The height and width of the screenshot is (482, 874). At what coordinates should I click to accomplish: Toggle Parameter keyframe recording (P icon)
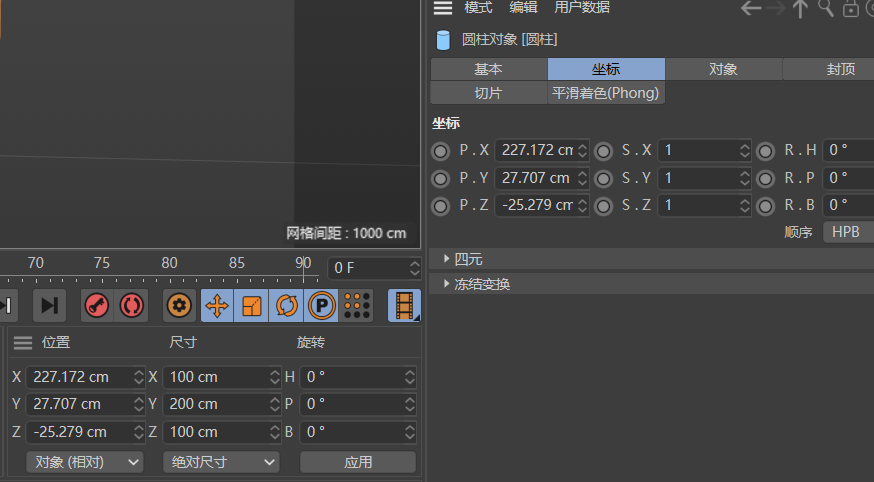pyautogui.click(x=321, y=305)
